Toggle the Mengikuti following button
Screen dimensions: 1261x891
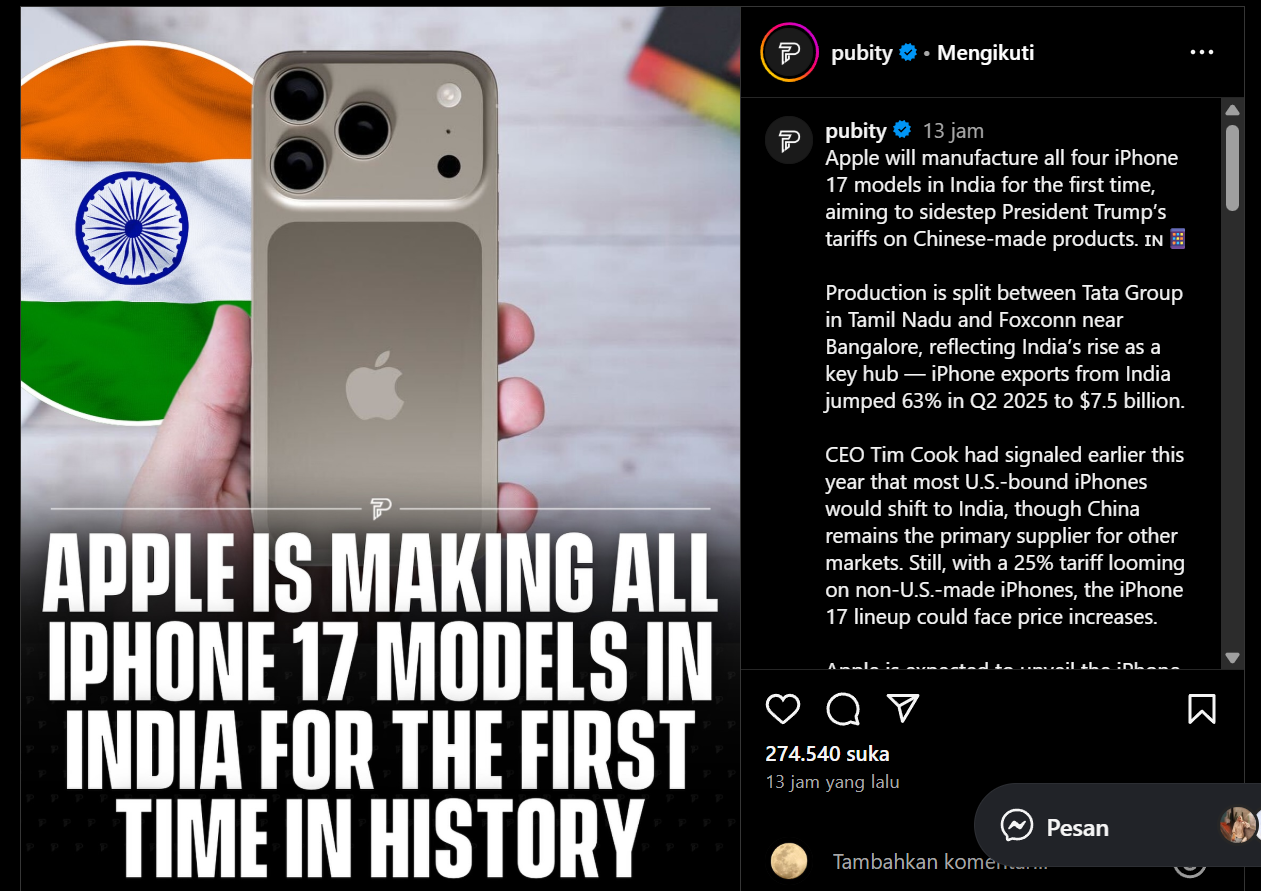[985, 53]
